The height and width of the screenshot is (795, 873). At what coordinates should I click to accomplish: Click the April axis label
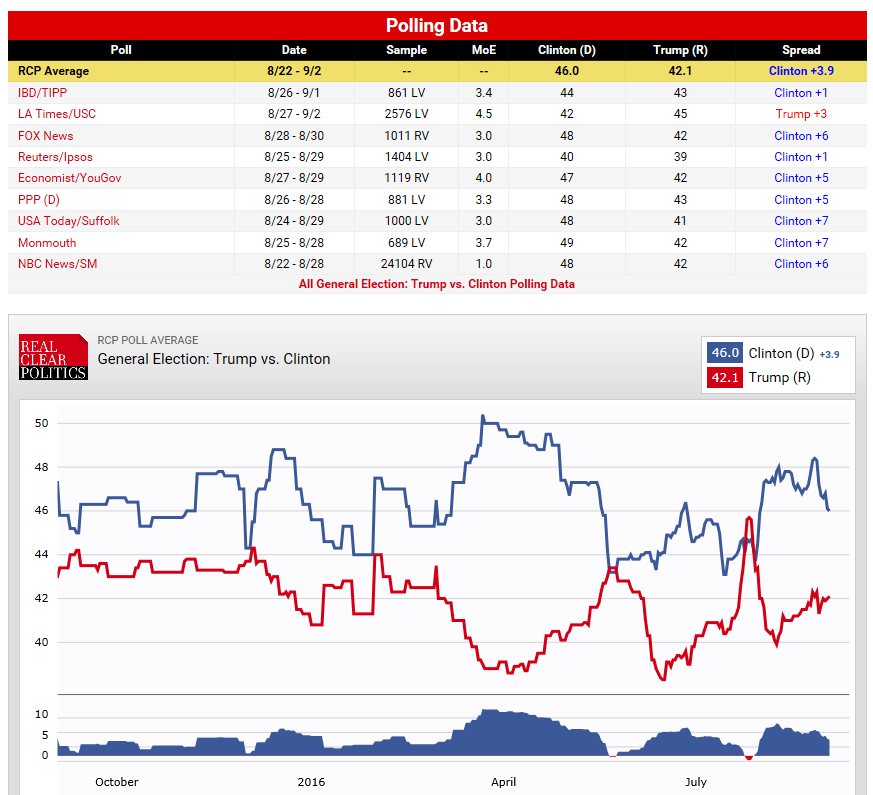pos(503,782)
